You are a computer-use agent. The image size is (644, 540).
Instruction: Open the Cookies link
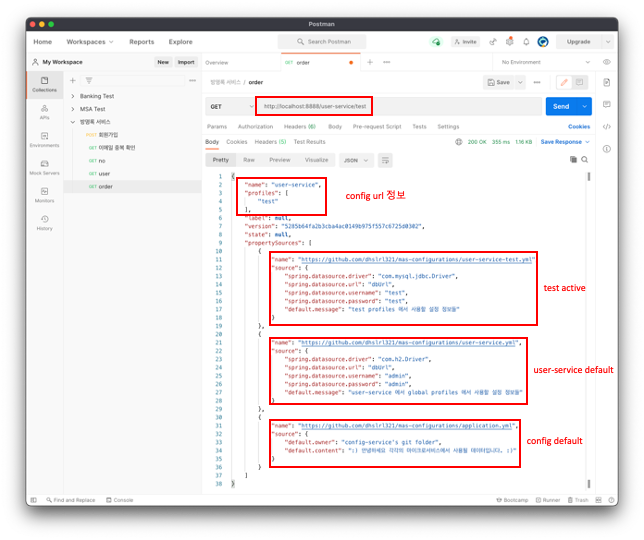click(579, 126)
